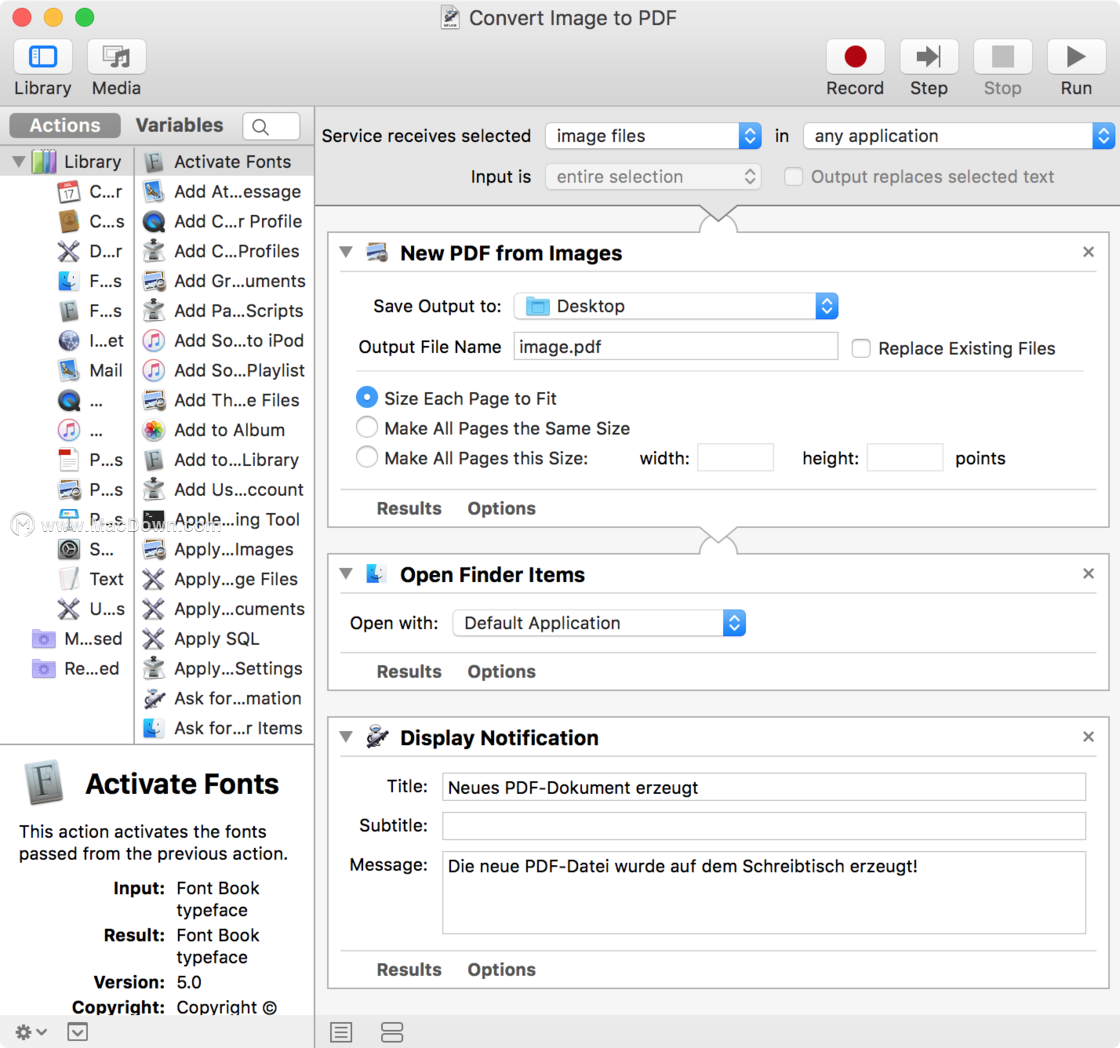Collapse the New PDF from Images action
Screen dimensions: 1120x1048
[x=346, y=251]
